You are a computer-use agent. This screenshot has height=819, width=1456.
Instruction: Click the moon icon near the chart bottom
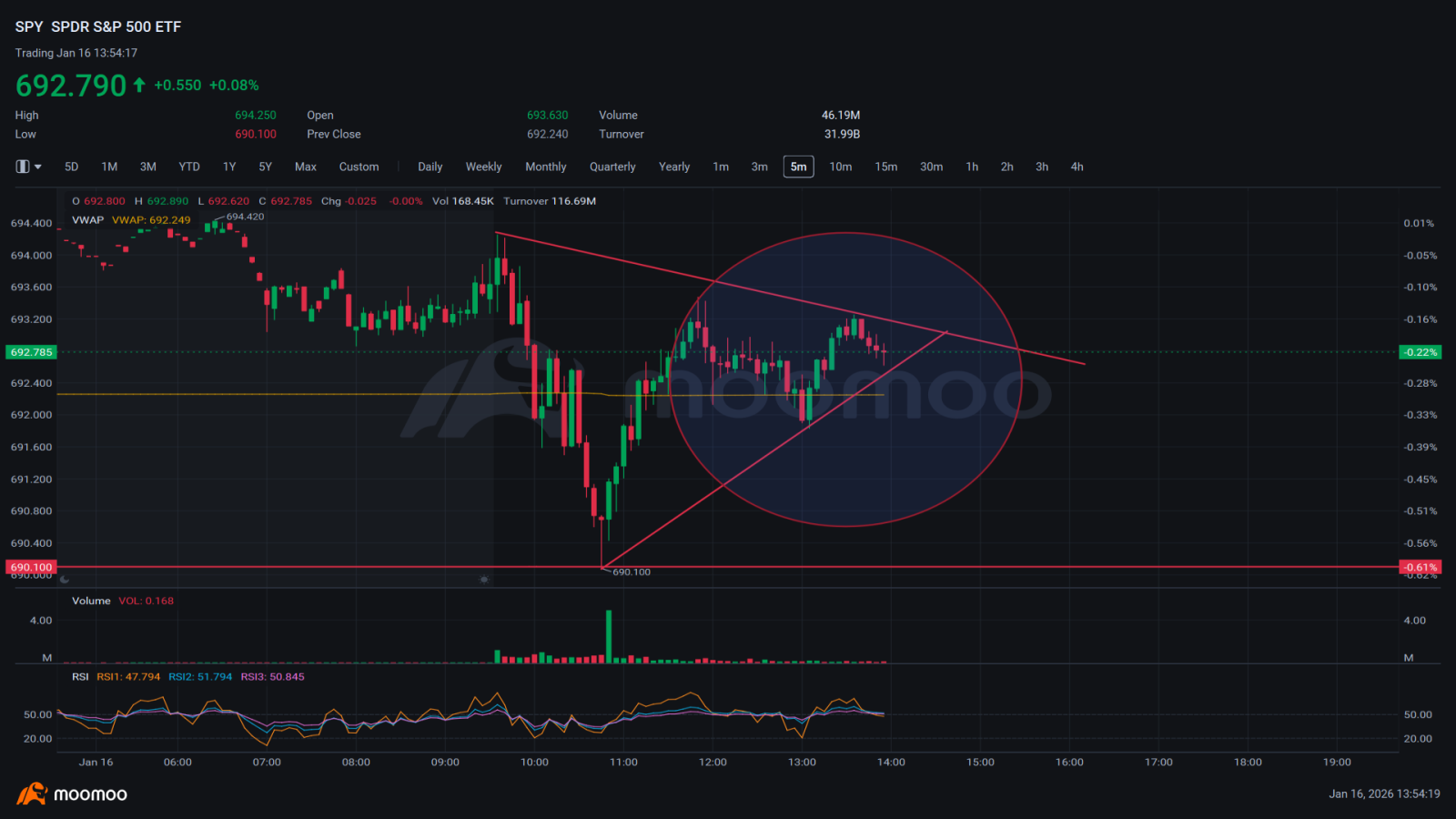[65, 579]
